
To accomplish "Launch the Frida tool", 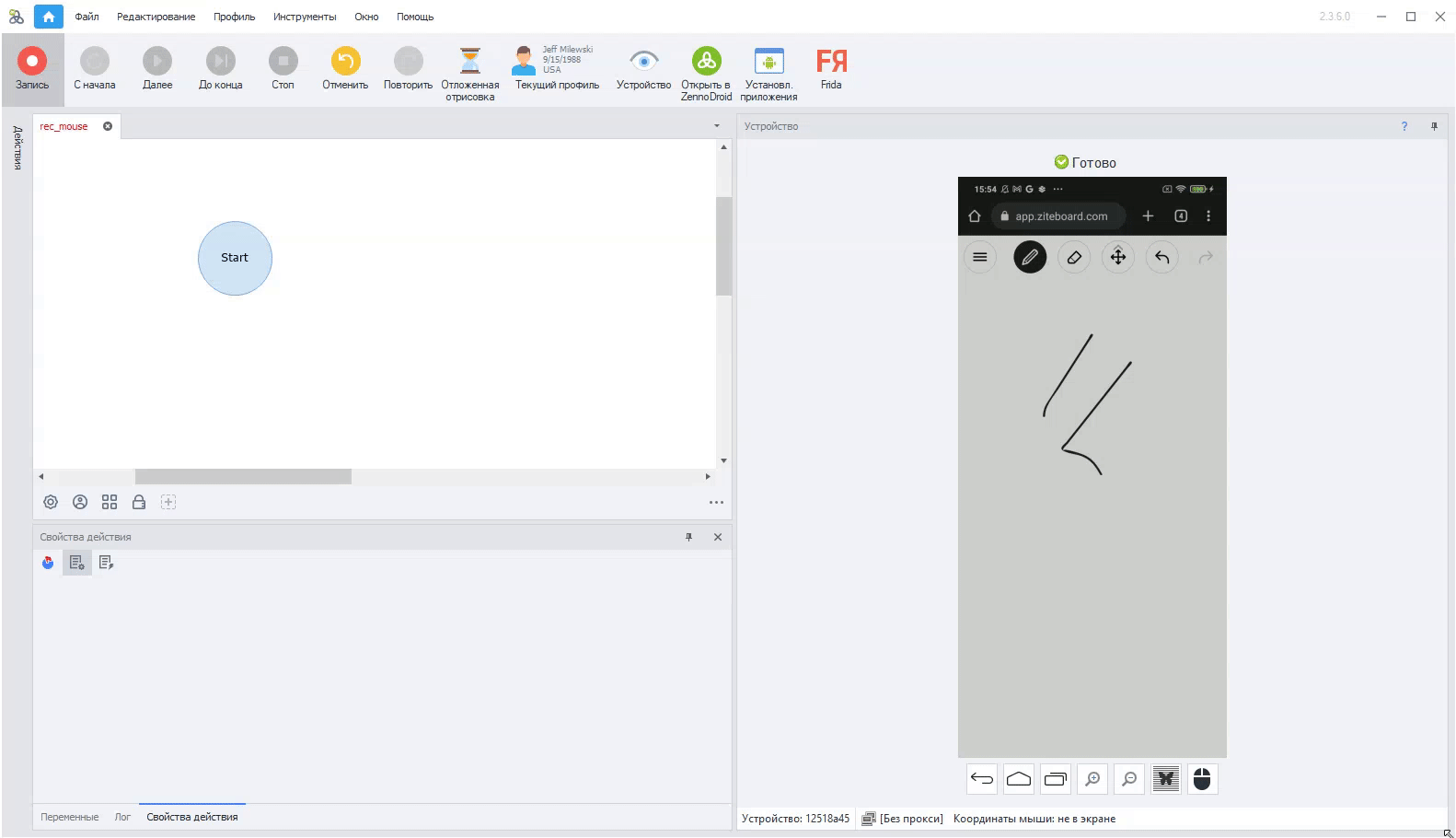I will [831, 69].
